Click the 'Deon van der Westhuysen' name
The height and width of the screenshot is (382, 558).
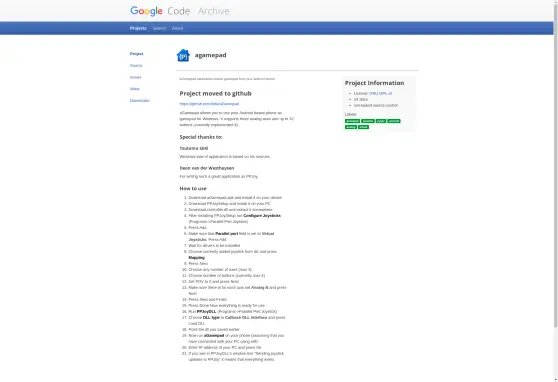click(207, 168)
